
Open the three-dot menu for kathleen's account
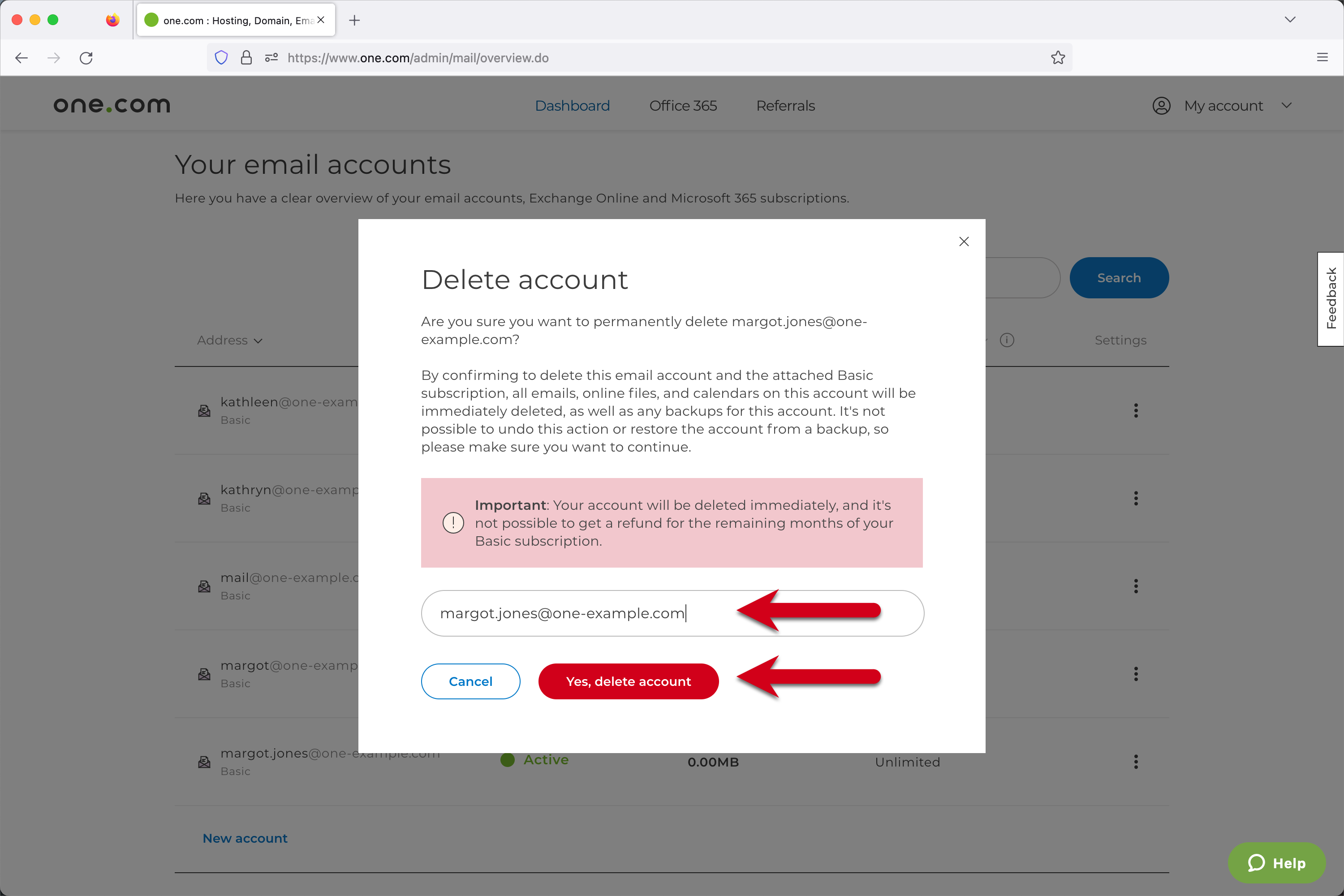click(1135, 410)
